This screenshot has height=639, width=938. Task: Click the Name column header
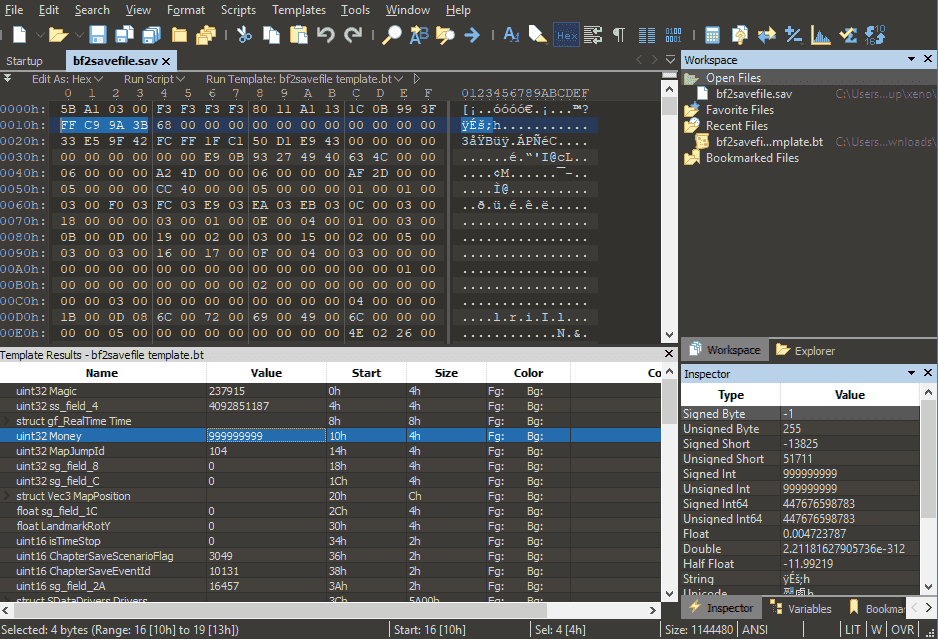coord(102,373)
